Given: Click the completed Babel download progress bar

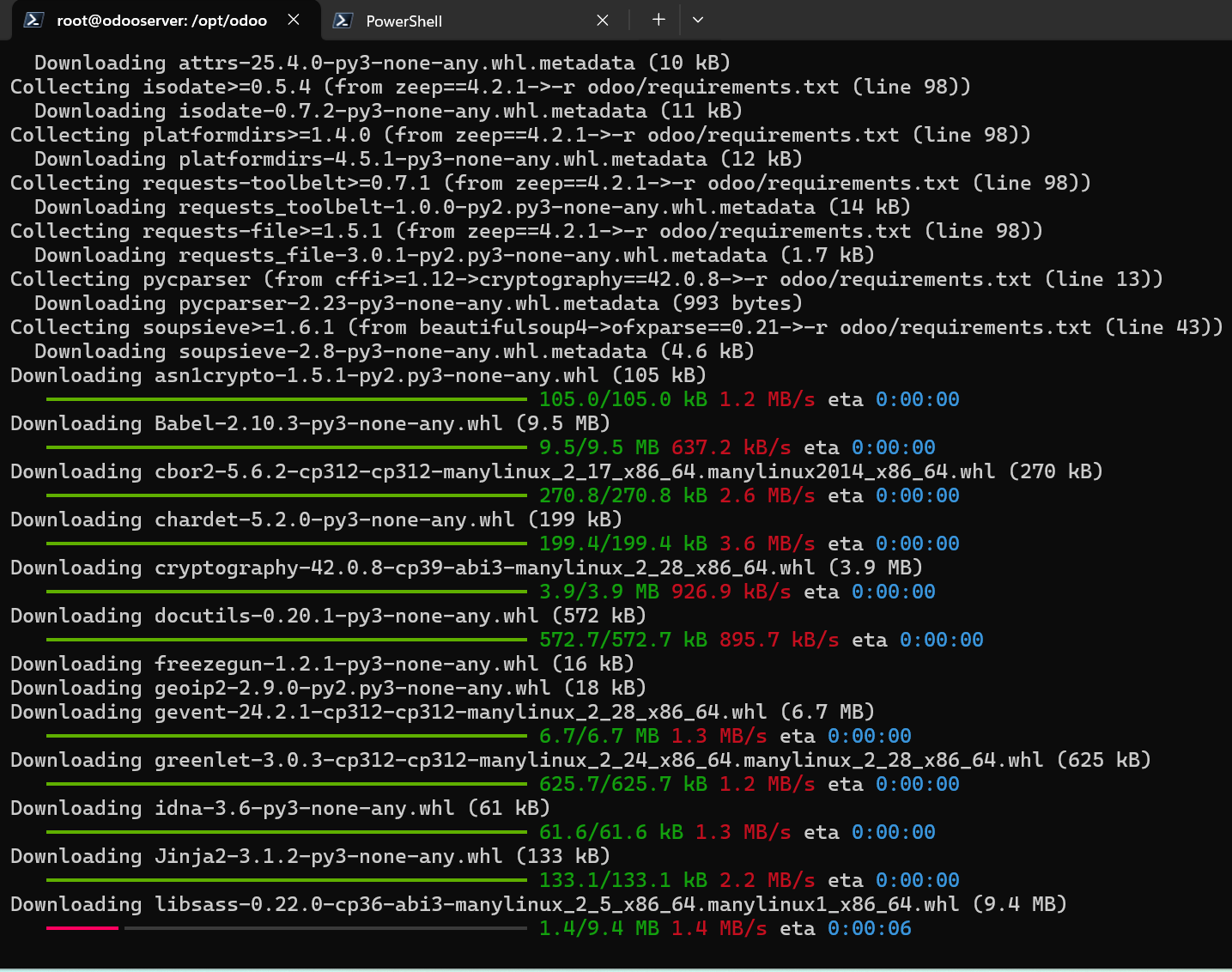Looking at the screenshot, I should [286, 447].
